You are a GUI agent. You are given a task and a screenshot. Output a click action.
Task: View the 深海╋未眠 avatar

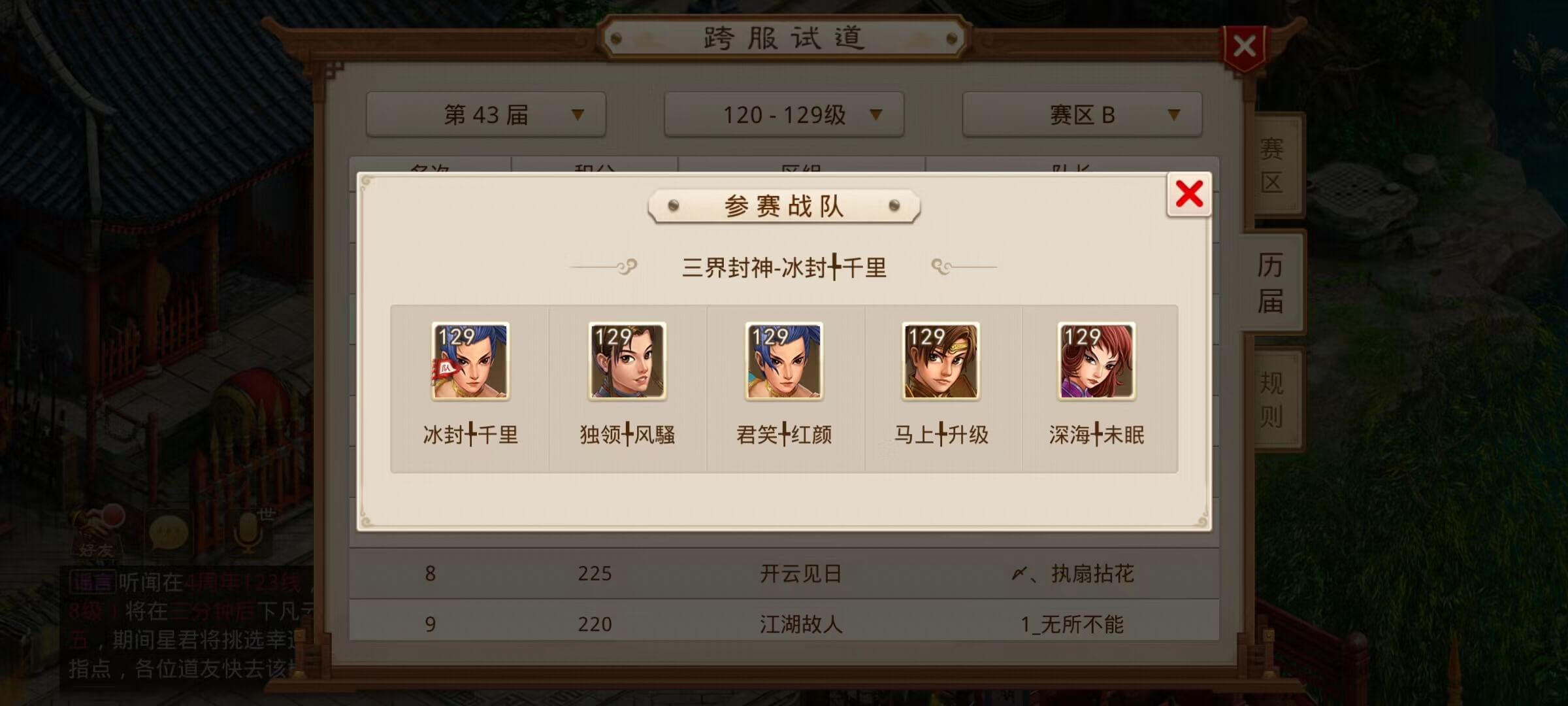[x=1097, y=361]
